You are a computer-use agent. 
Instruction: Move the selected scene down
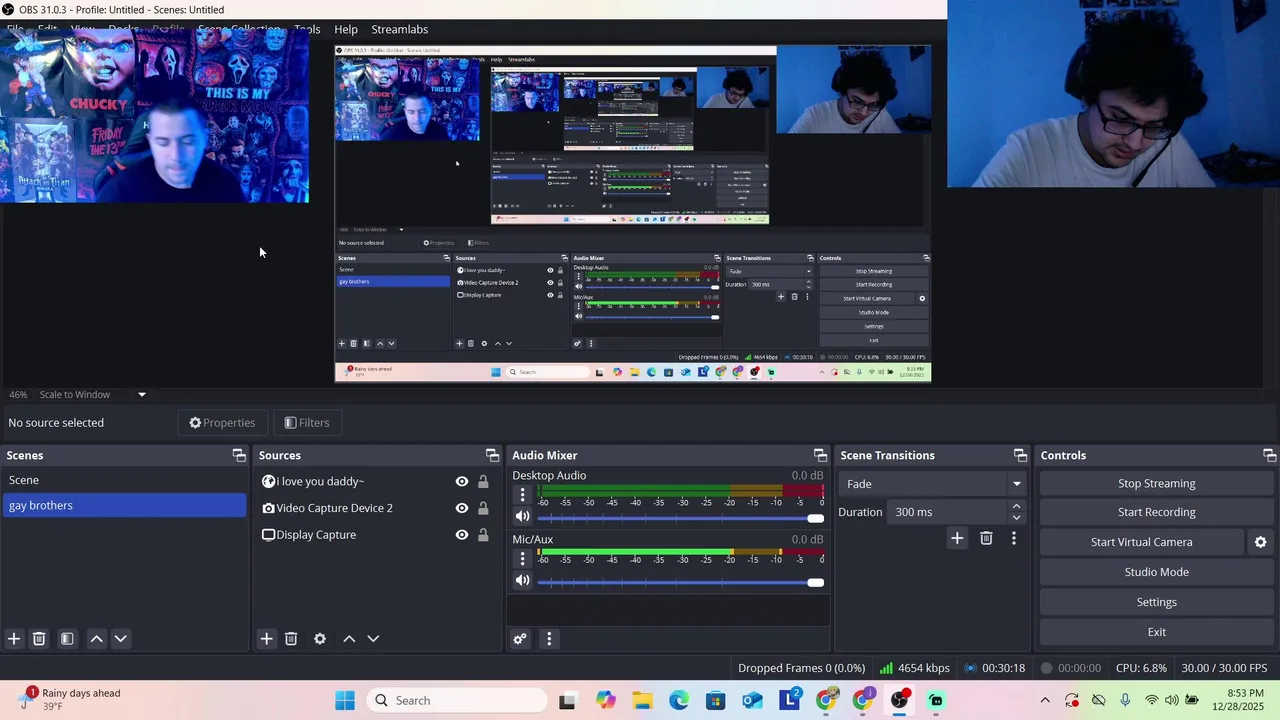point(120,638)
